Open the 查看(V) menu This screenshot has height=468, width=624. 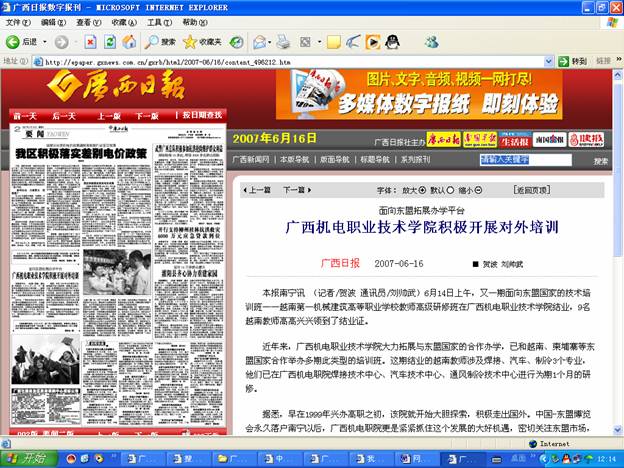point(88,22)
